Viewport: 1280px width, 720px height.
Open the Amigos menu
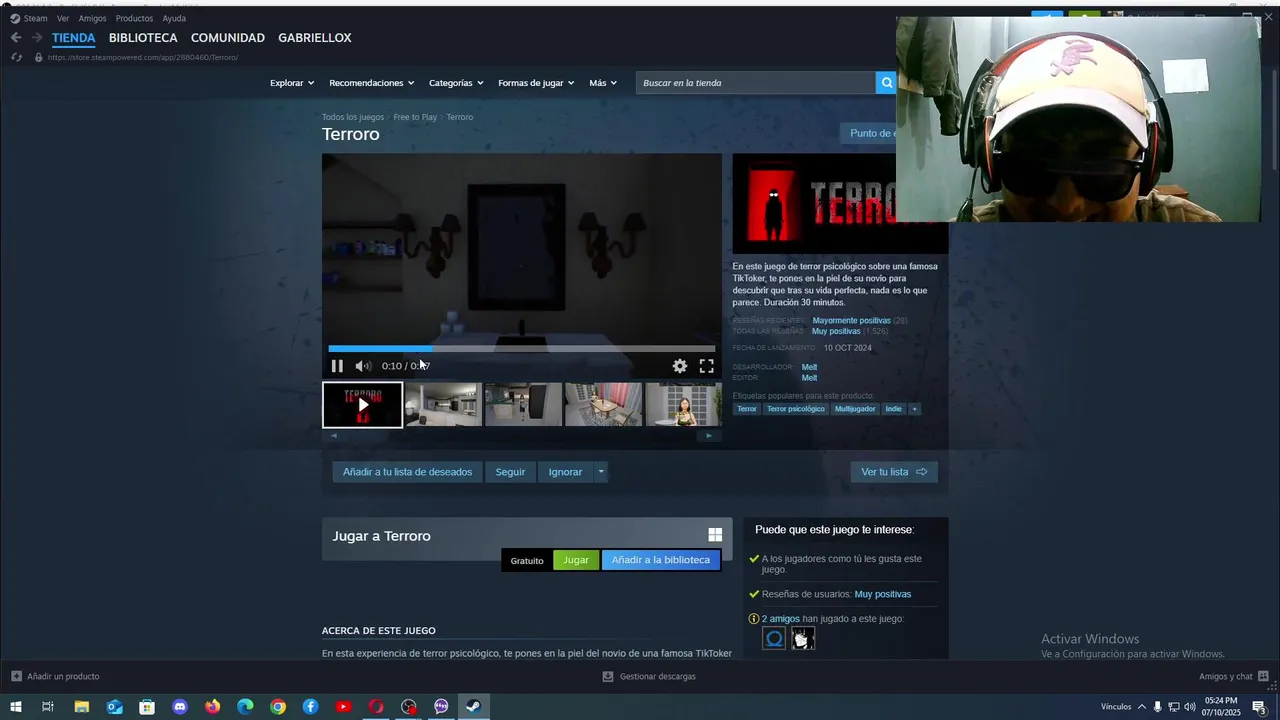(92, 18)
